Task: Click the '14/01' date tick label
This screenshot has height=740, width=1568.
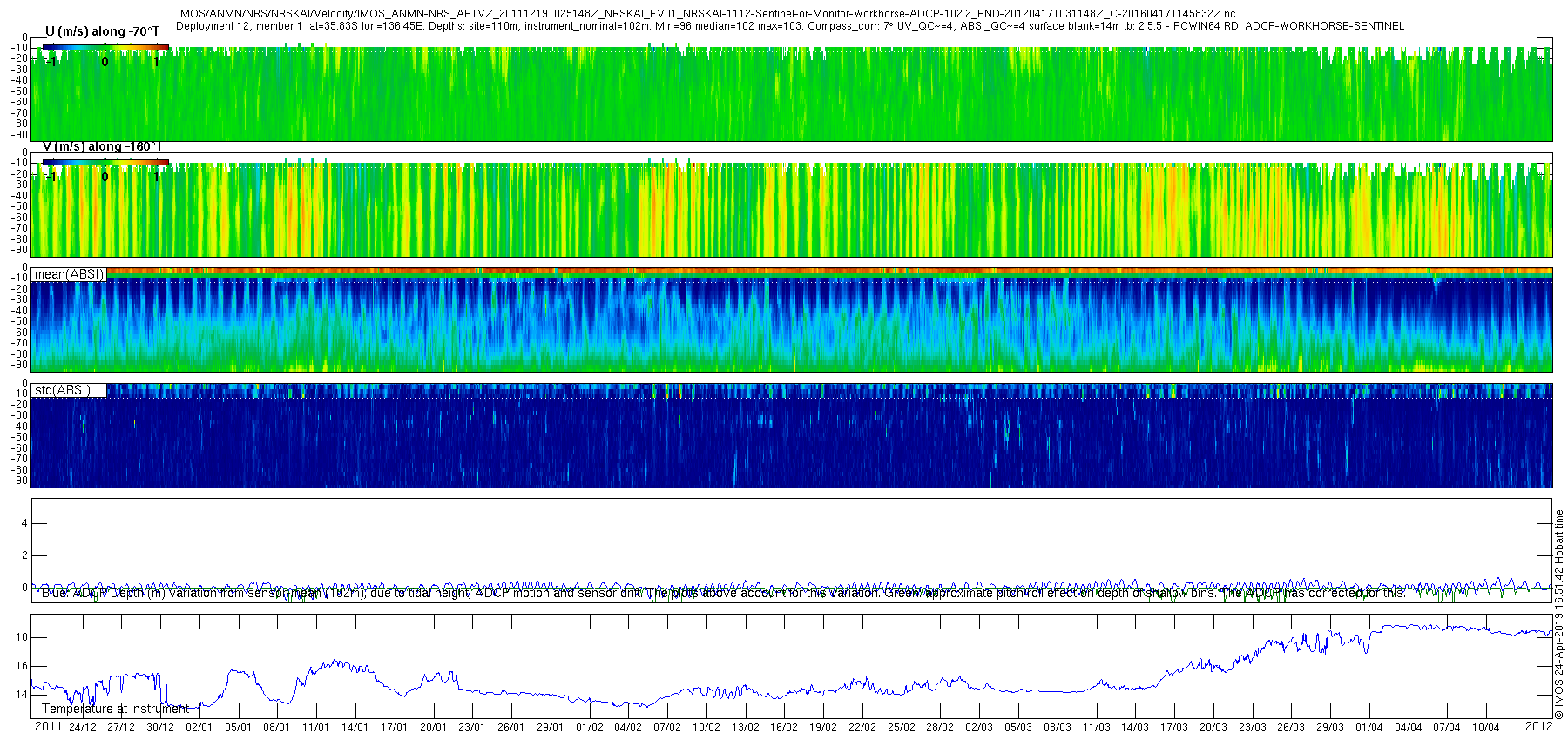Action: pos(355,728)
